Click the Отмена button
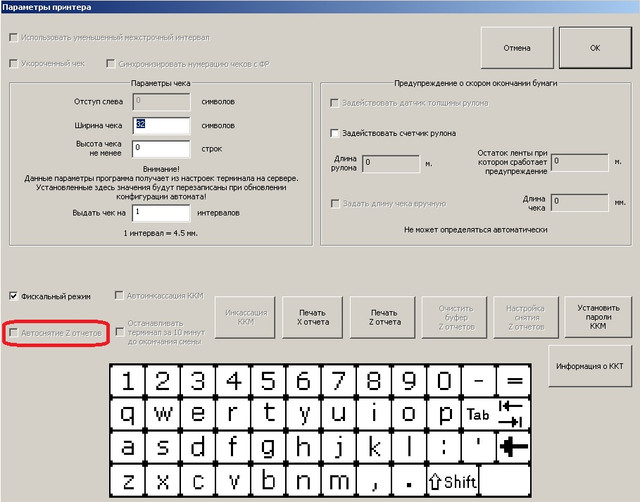This screenshot has height=502, width=640. (x=517, y=48)
